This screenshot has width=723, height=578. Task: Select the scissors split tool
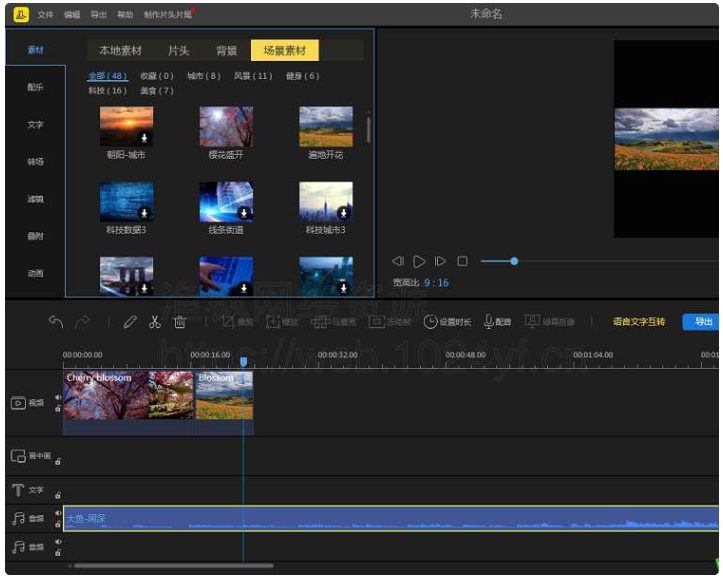click(x=154, y=322)
